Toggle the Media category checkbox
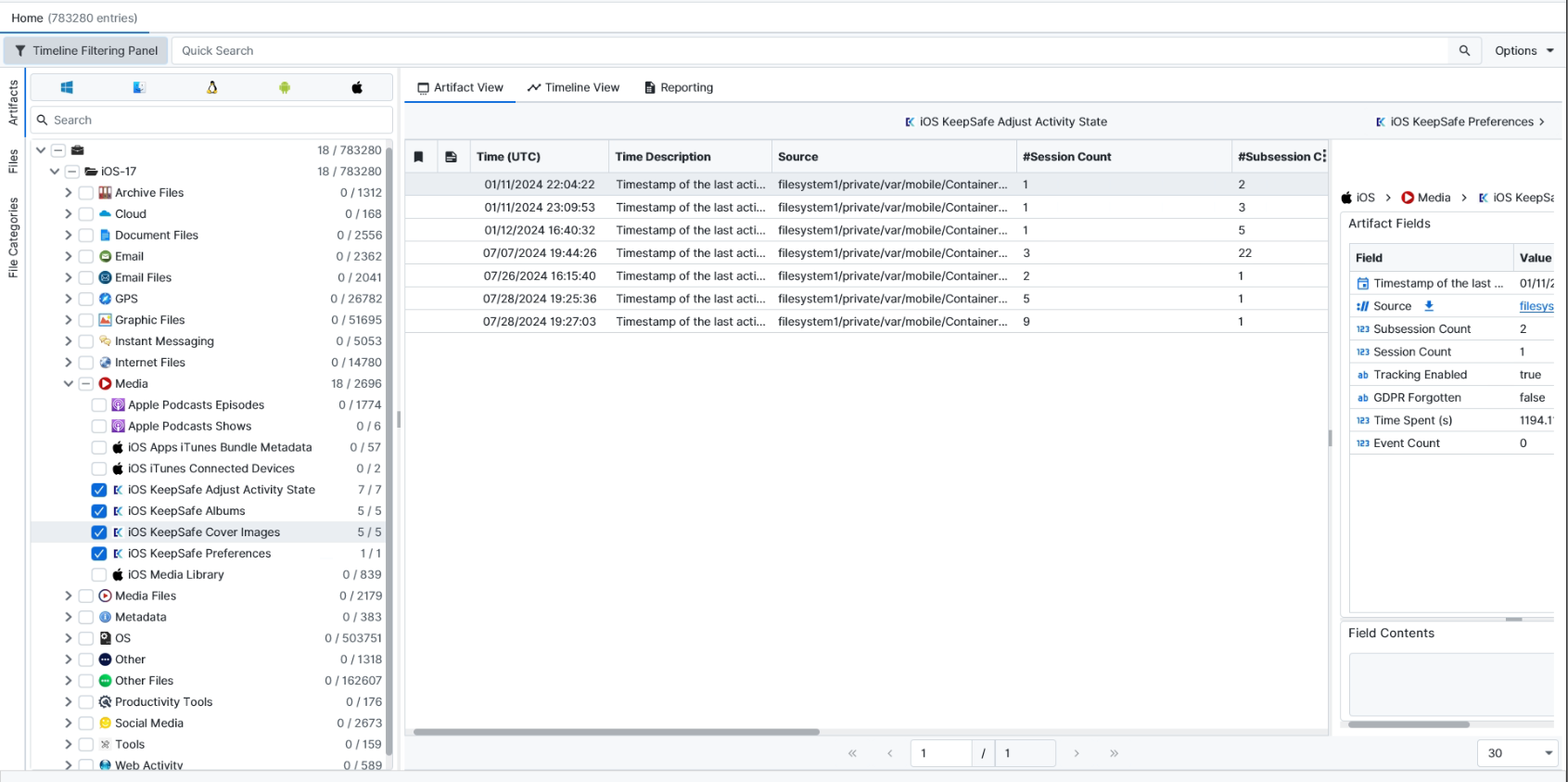This screenshot has width=1568, height=782. click(x=85, y=384)
